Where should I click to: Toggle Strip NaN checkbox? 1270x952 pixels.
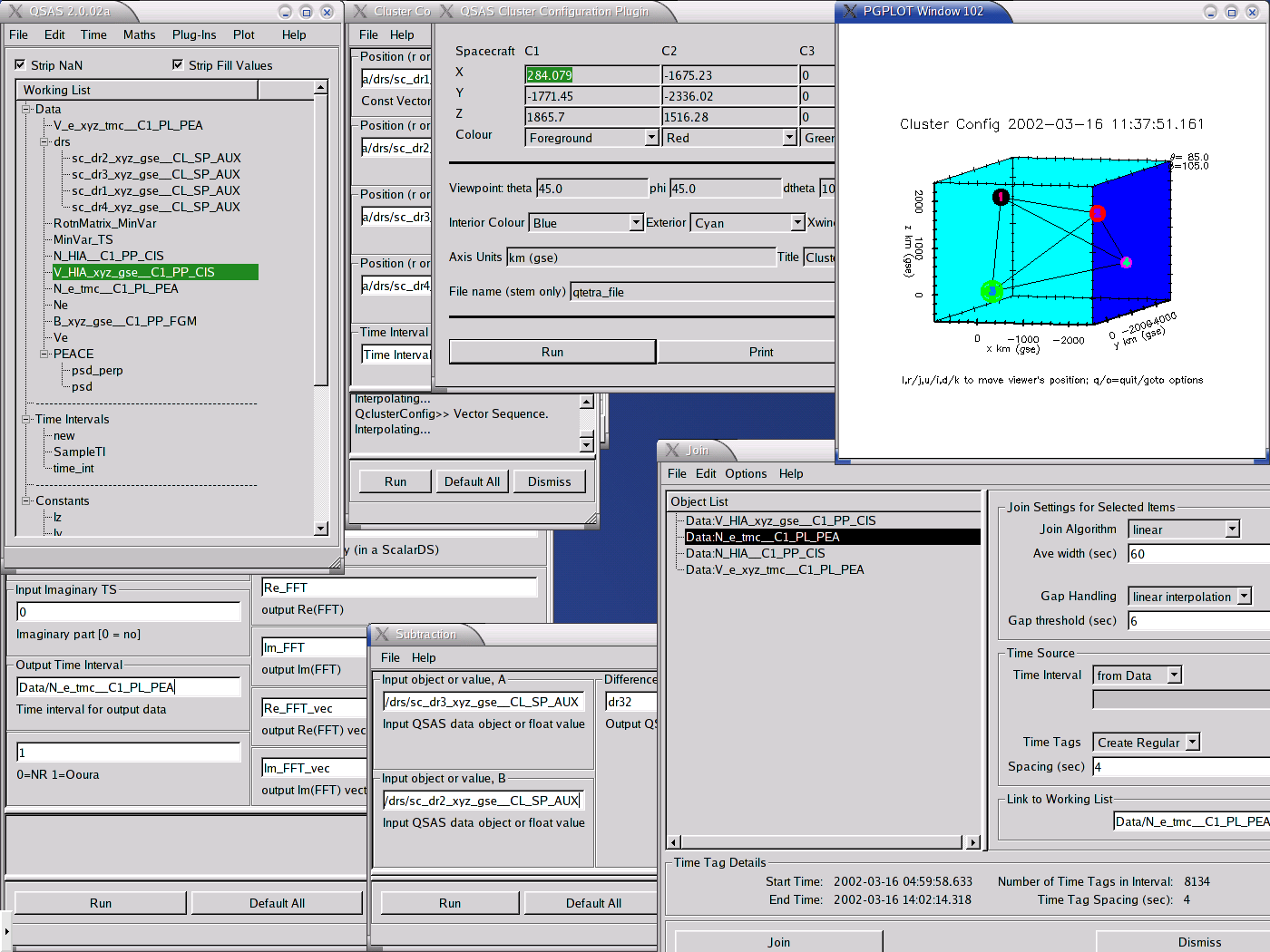[20, 64]
